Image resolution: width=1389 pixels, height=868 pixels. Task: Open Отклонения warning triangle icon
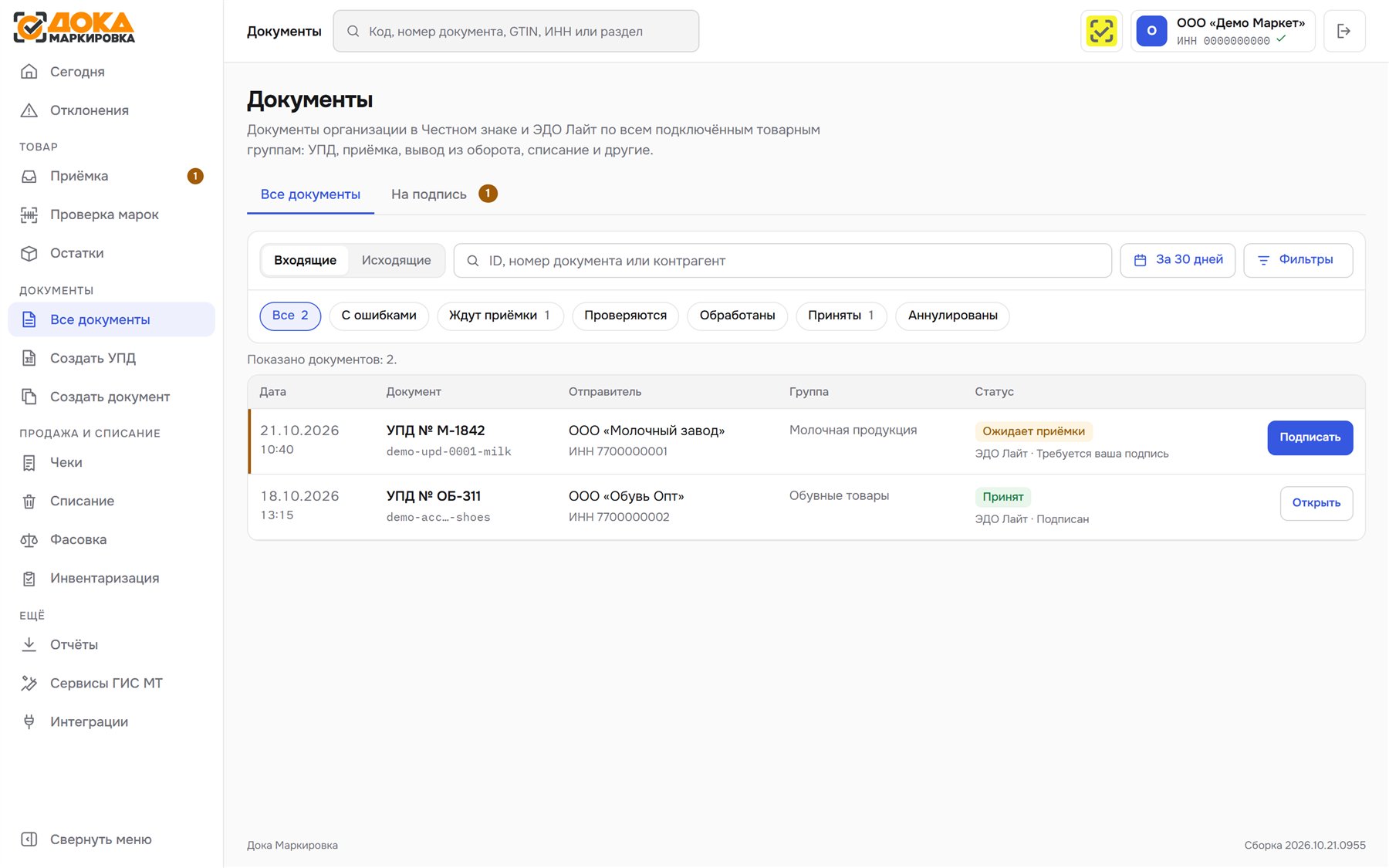(29, 110)
